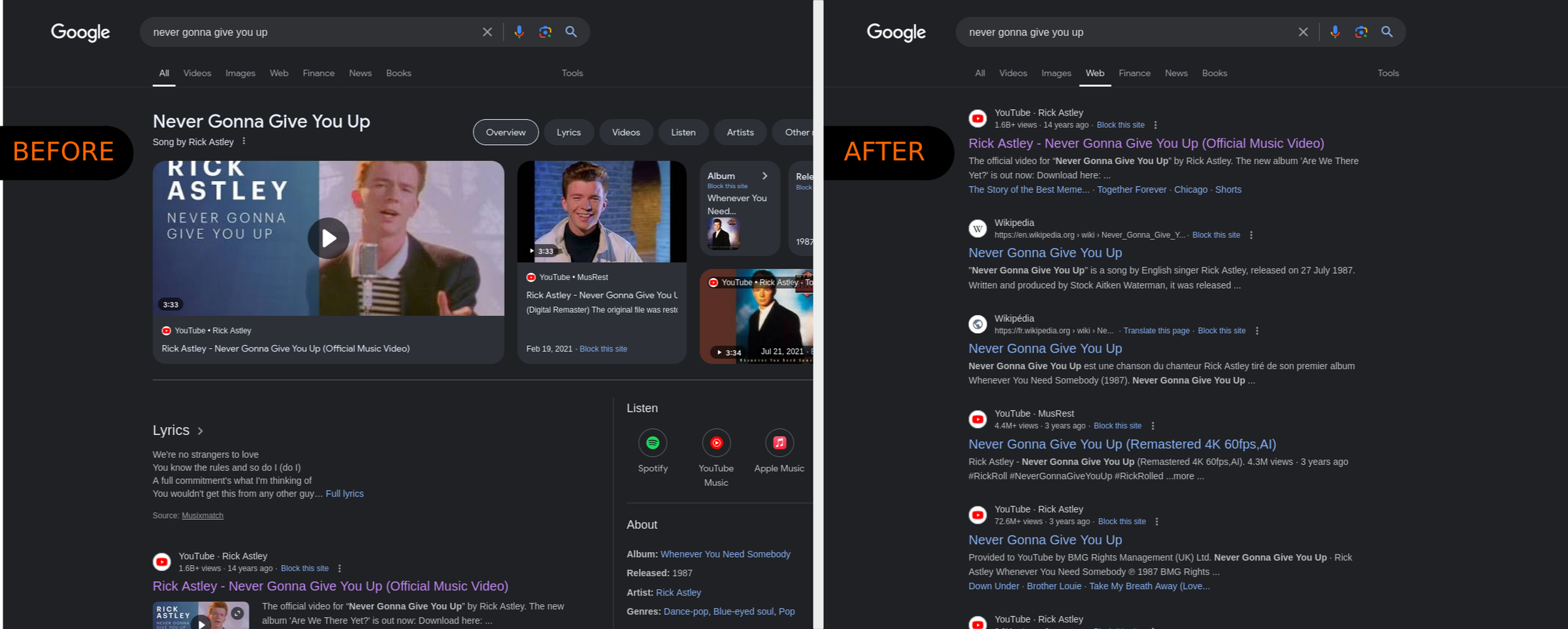Image resolution: width=1568 pixels, height=629 pixels.
Task: Start voice search in the AFTER panel
Action: (1335, 32)
